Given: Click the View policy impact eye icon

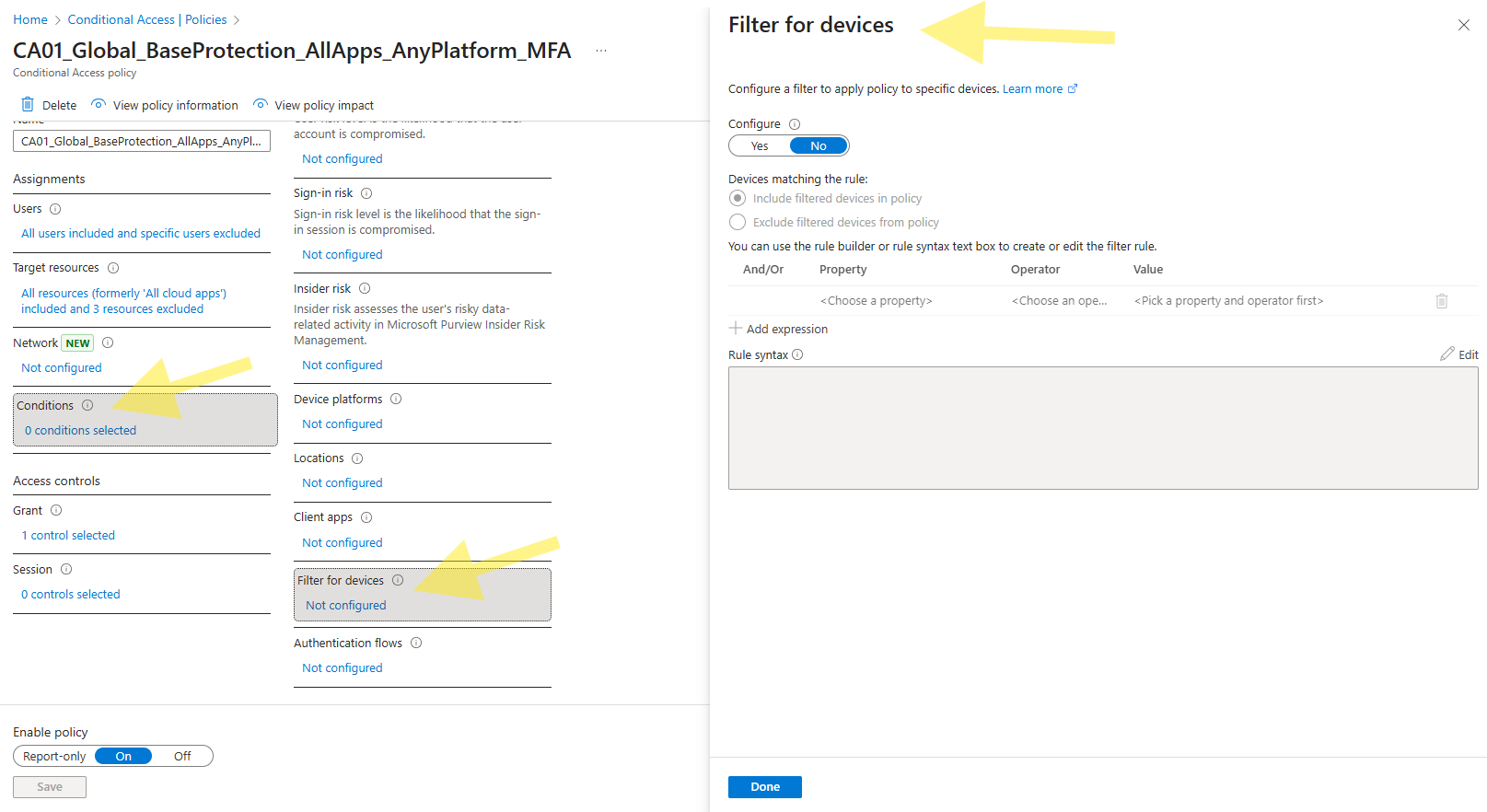Looking at the screenshot, I should pos(261,104).
